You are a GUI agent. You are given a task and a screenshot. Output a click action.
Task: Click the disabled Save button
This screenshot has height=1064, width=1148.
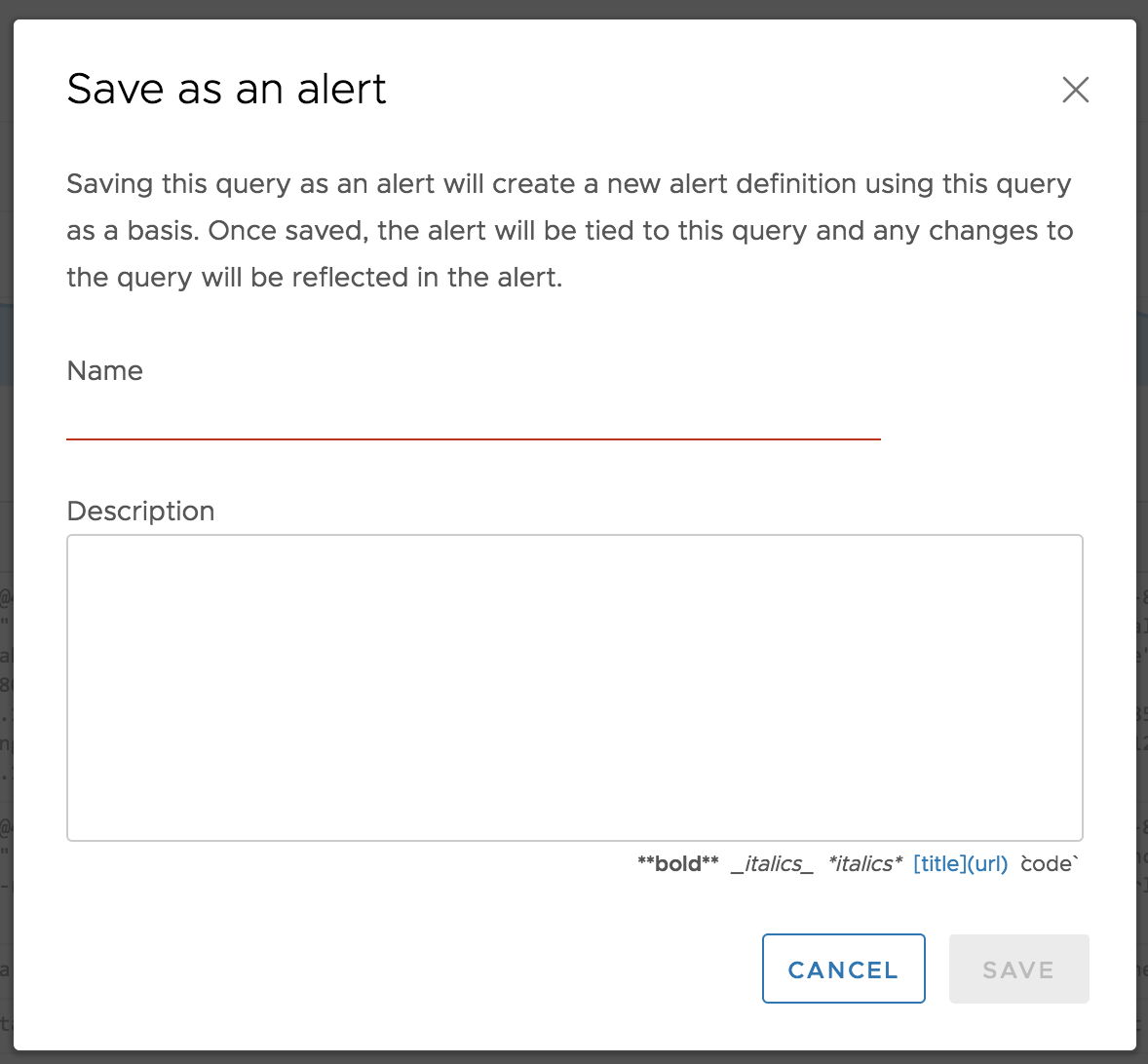[x=1018, y=969]
